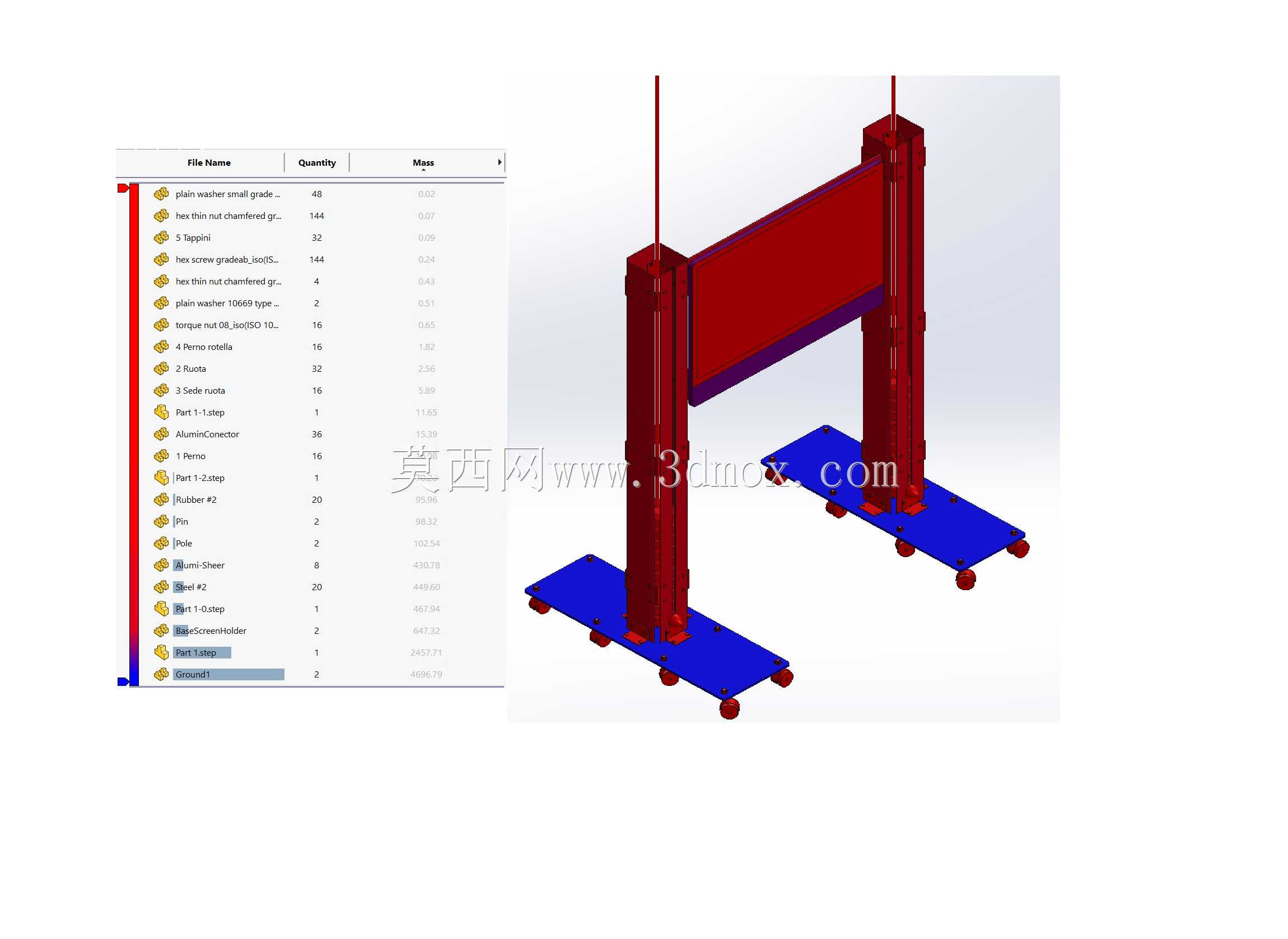Screen dimensions: 1288x939
Task: Sort by Quantity column header
Action: [316, 162]
